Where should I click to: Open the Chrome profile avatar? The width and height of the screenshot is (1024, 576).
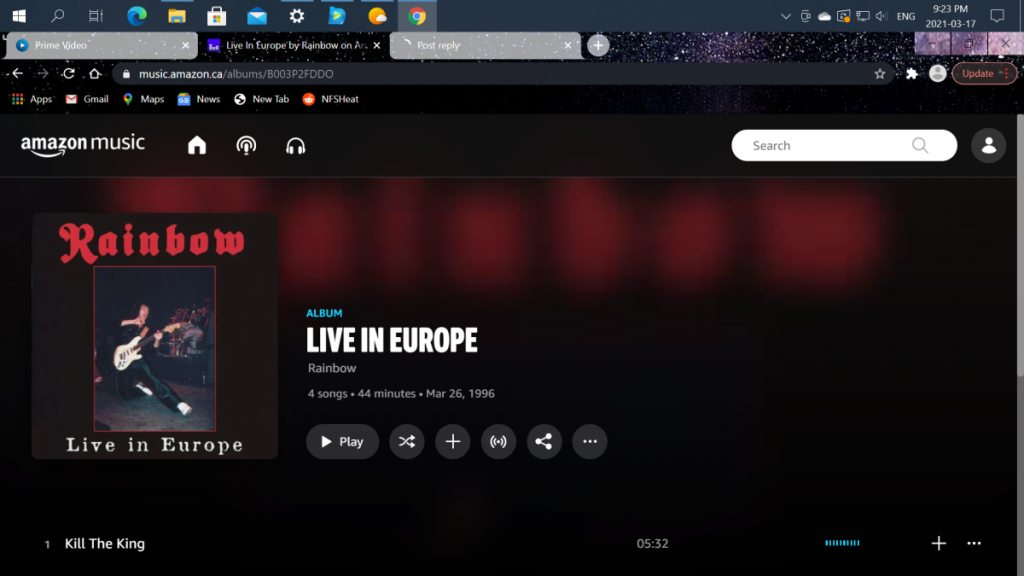tap(938, 73)
